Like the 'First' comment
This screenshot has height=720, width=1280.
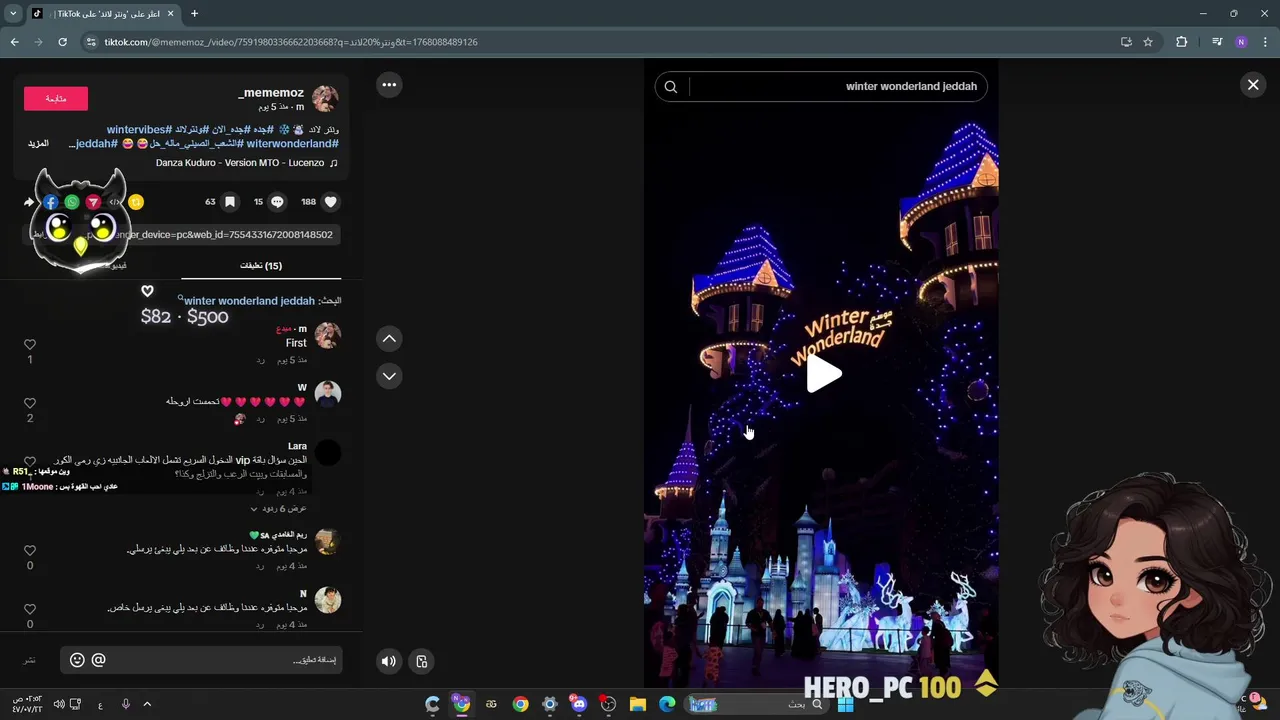pos(30,344)
